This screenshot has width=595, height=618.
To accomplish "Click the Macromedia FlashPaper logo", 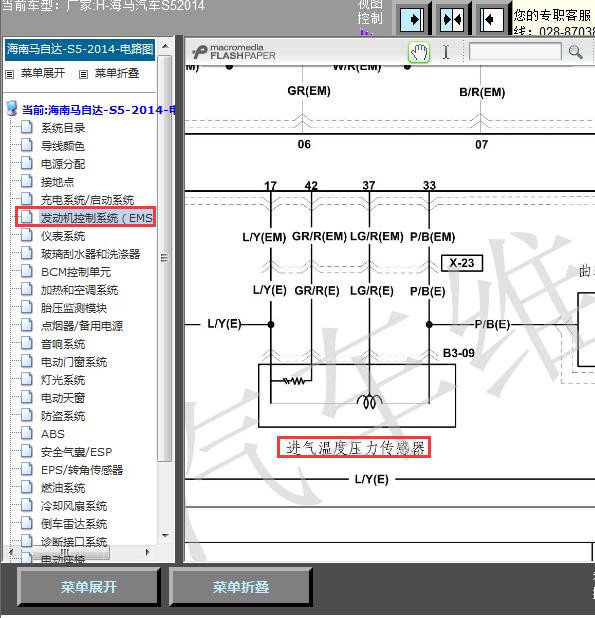I will point(234,52).
